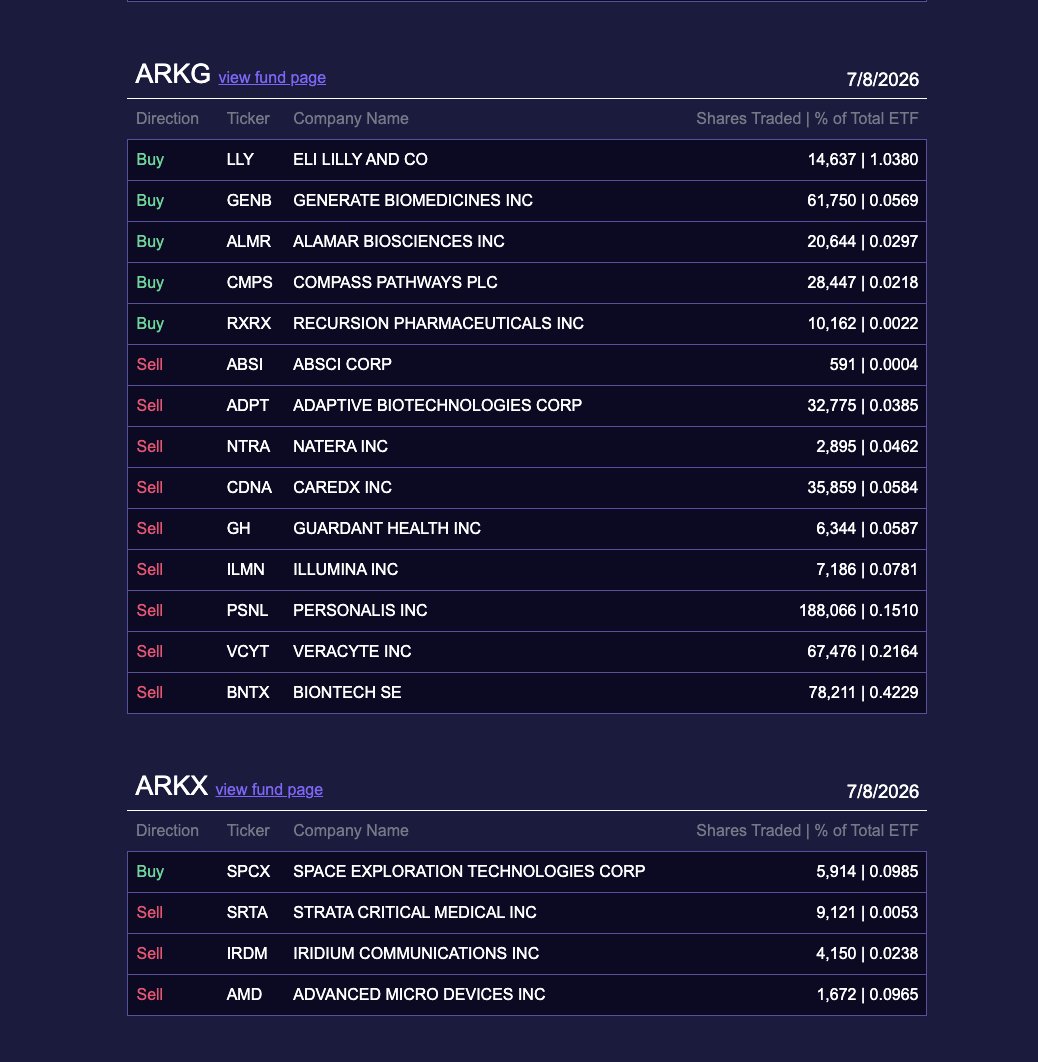Select ABSCI CORP company name
The width and height of the screenshot is (1038, 1062).
point(342,364)
